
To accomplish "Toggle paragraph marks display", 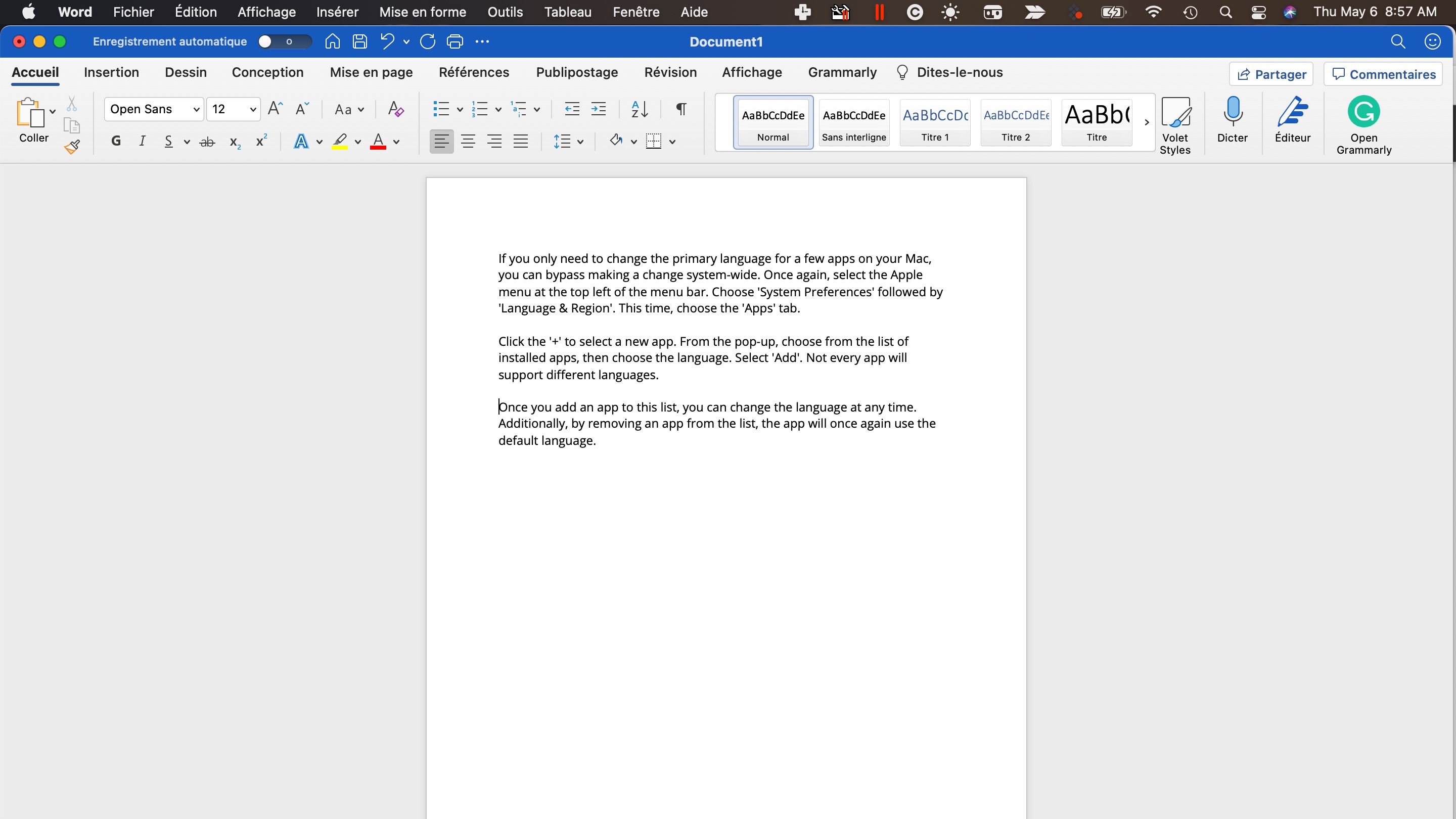I will 681,109.
